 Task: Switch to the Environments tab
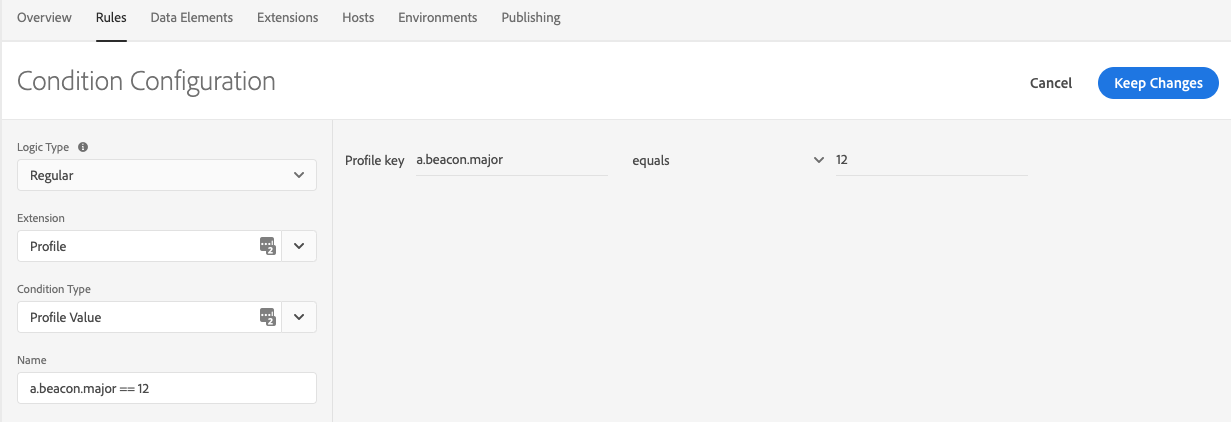[x=438, y=18]
